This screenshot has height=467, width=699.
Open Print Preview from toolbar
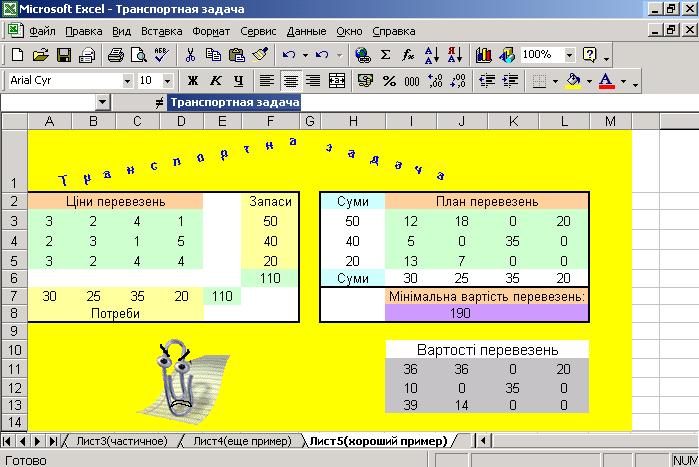137,55
